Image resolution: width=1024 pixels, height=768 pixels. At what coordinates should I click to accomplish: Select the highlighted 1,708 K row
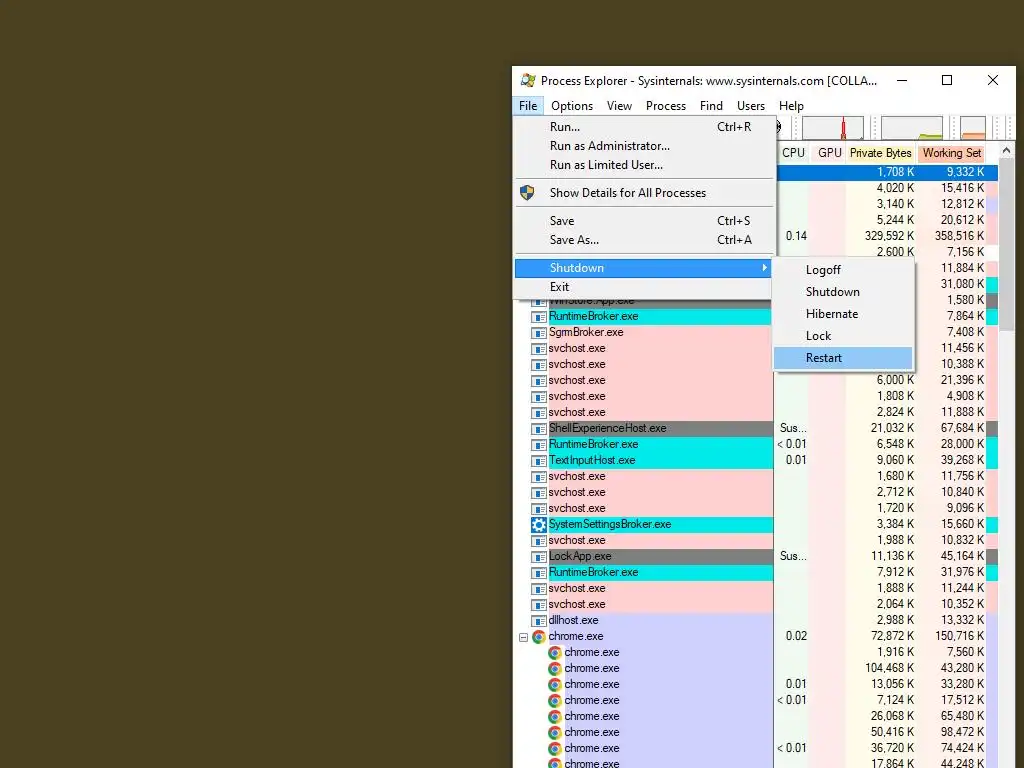tap(888, 172)
